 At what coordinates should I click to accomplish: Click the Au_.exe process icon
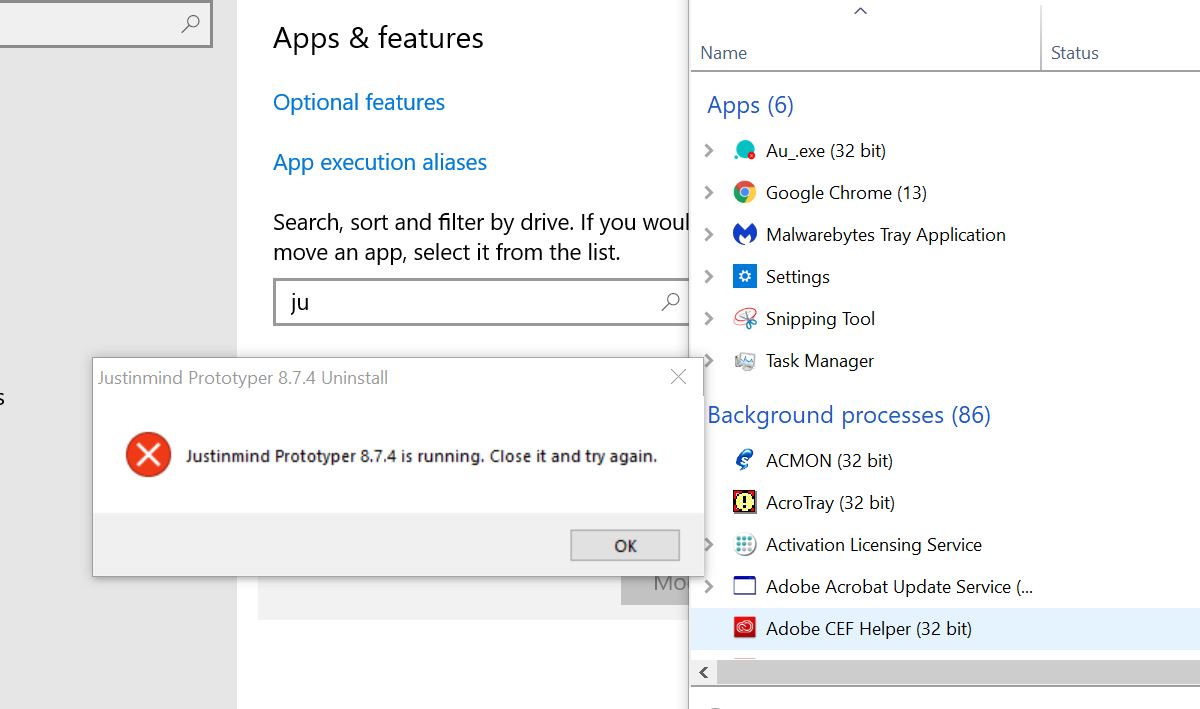[x=744, y=151]
